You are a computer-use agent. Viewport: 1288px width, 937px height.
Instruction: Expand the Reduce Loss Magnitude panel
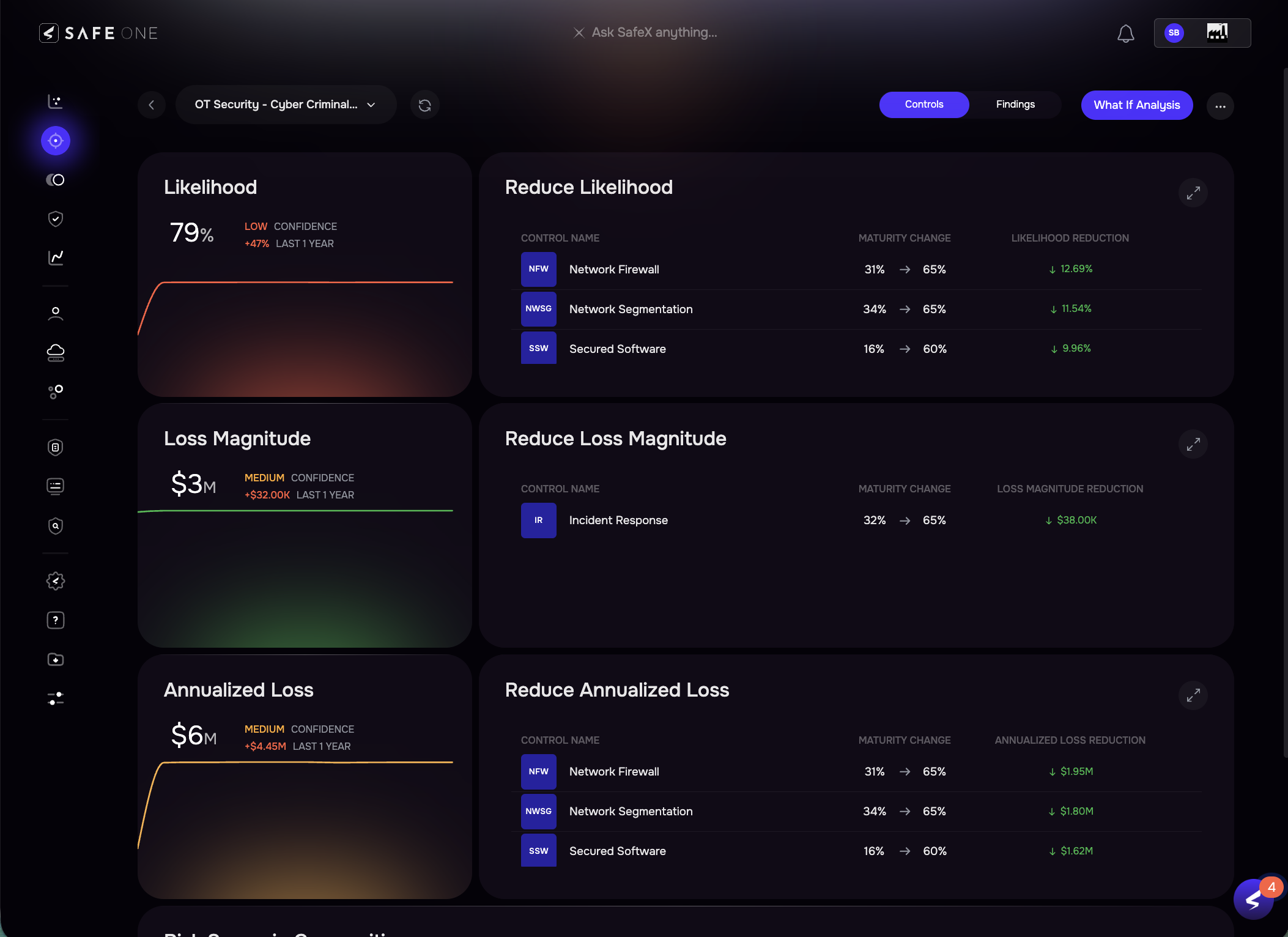(1193, 445)
